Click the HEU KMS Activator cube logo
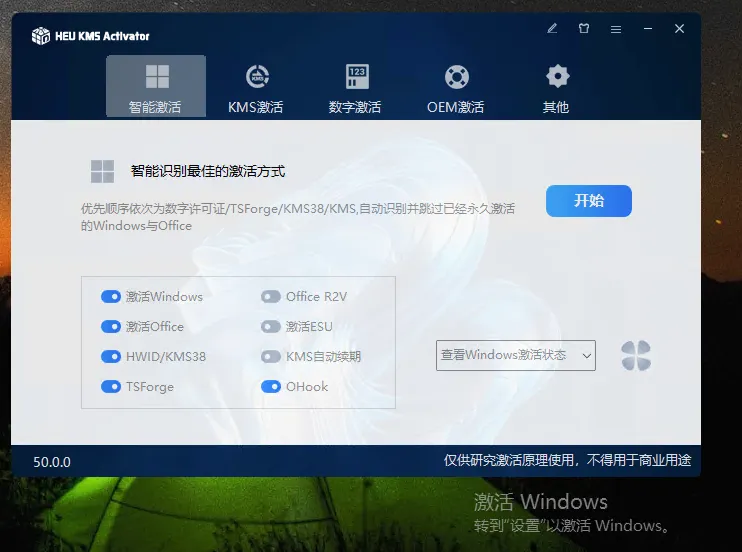The width and height of the screenshot is (742, 552). 41,36
